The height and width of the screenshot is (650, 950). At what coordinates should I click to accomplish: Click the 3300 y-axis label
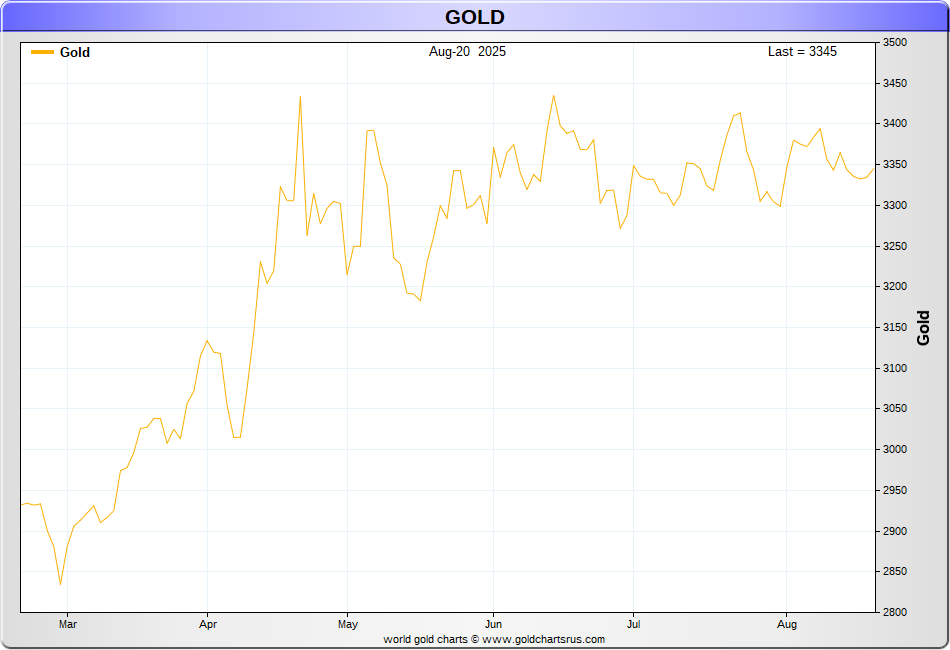(895, 205)
